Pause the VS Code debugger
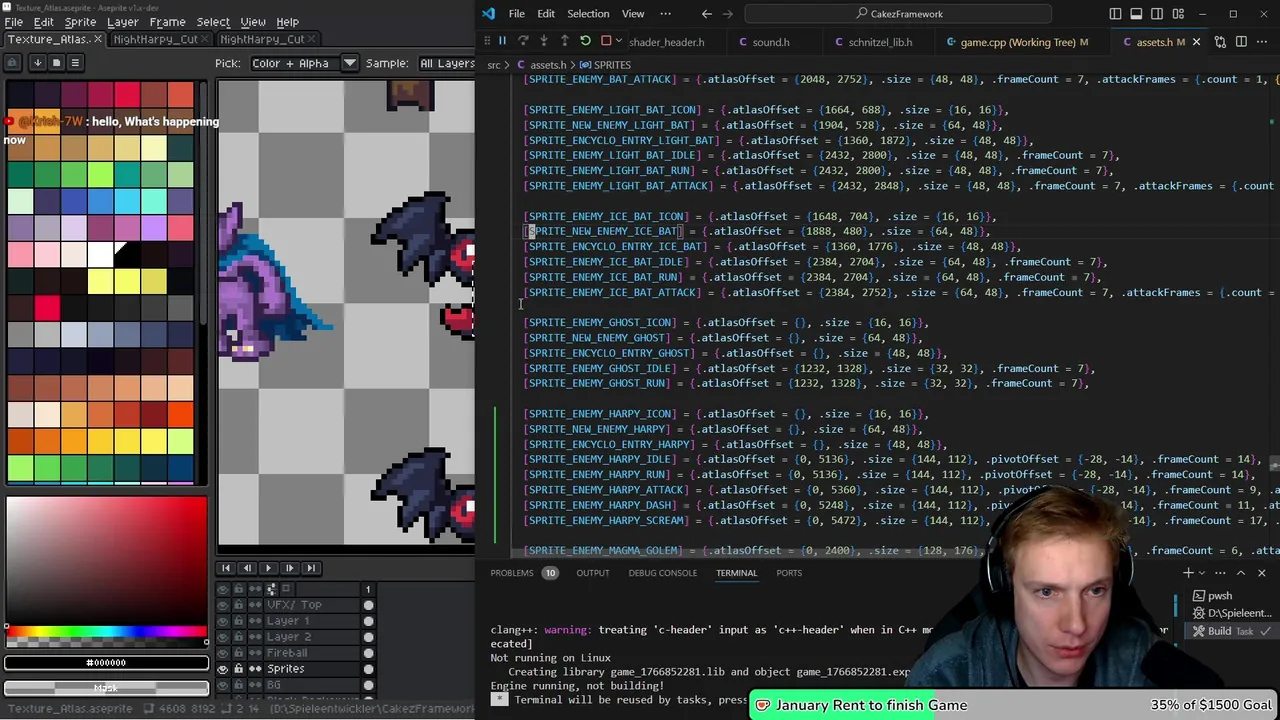 (502, 41)
